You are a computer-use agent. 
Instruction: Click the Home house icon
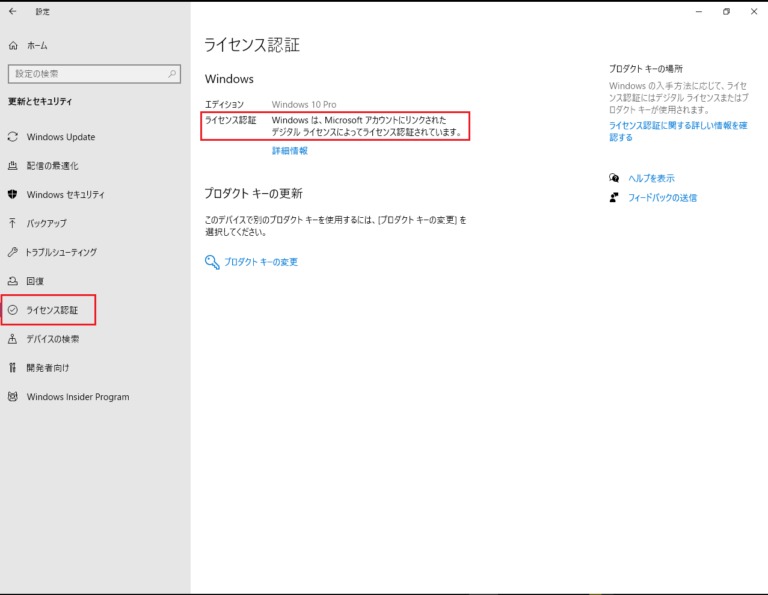point(13,46)
